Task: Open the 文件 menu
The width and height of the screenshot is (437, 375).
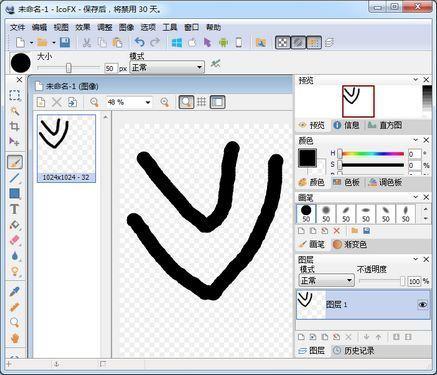Action: coord(17,27)
